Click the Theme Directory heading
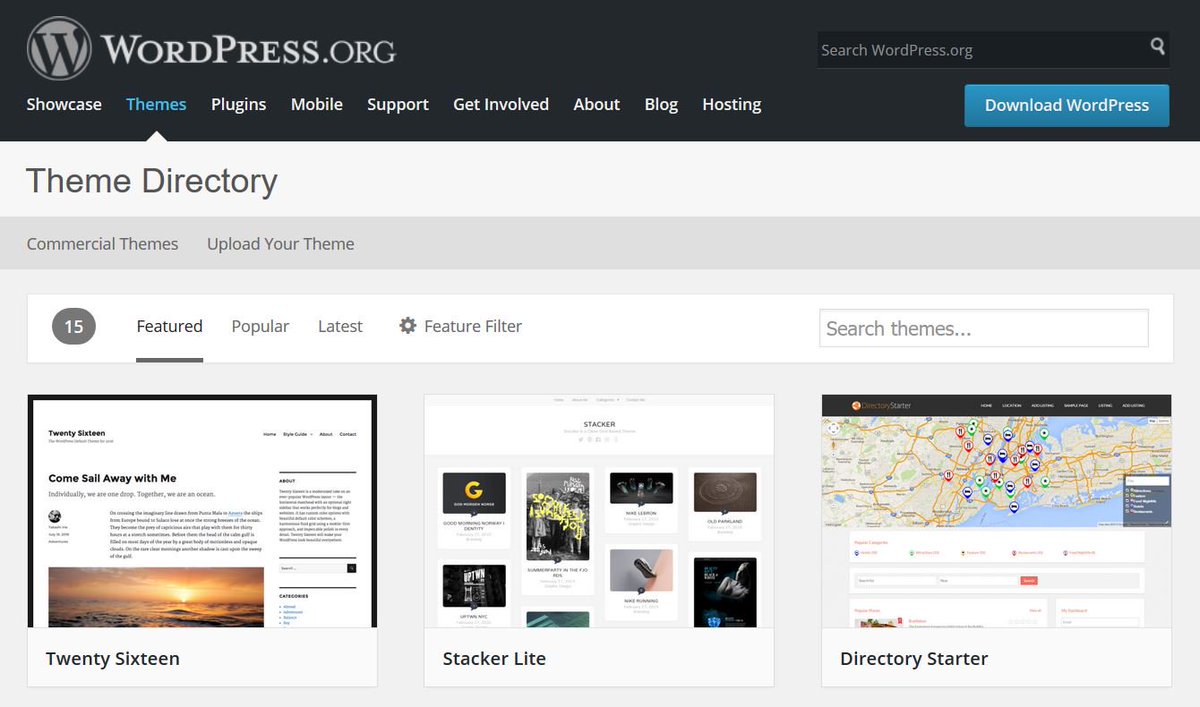The height and width of the screenshot is (707, 1200). click(152, 180)
